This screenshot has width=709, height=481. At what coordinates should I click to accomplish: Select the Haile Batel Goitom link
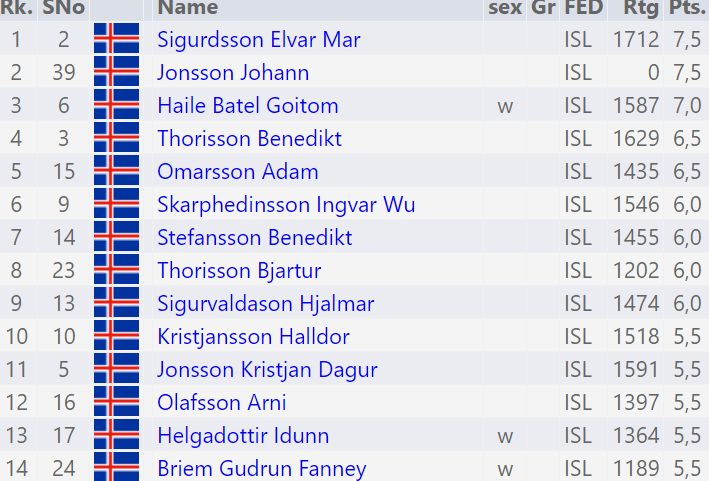(248, 106)
